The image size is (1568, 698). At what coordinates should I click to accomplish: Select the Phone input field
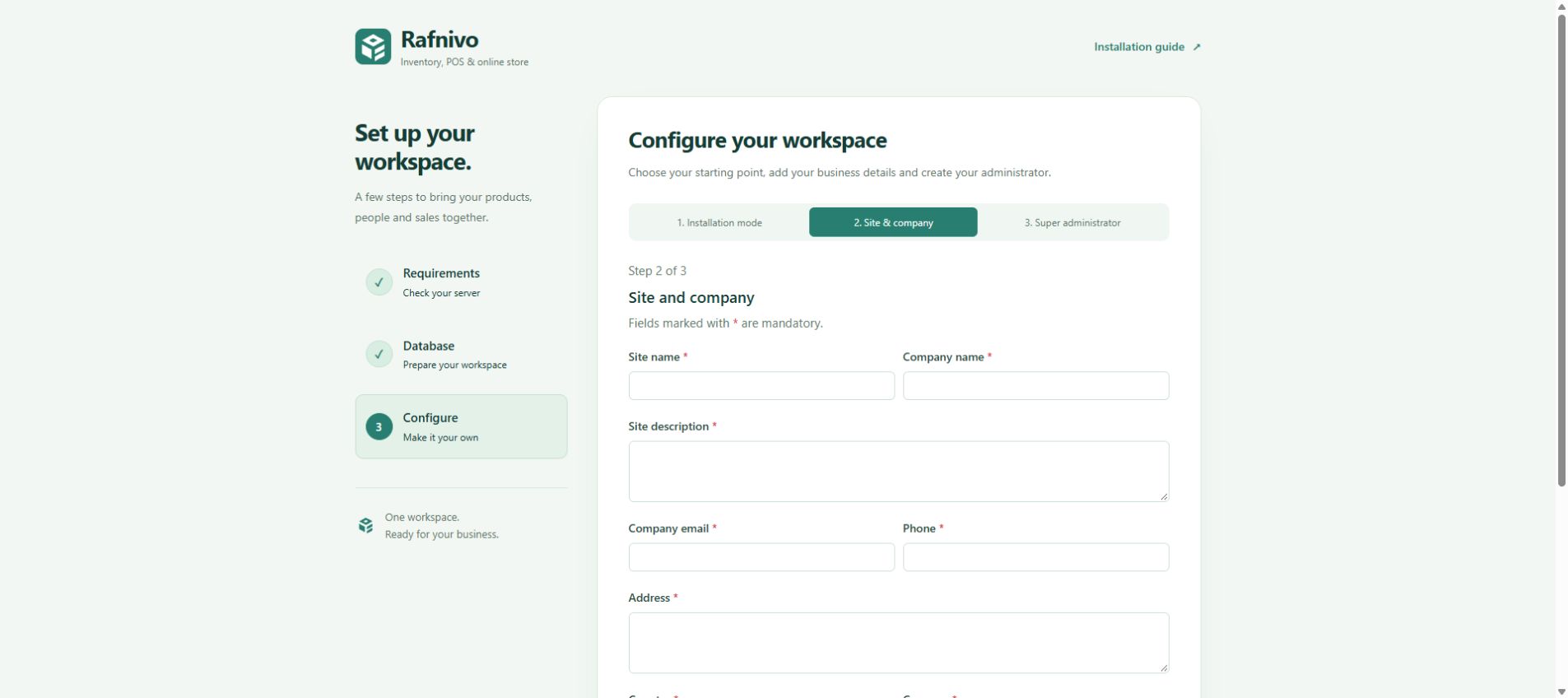[1035, 557]
